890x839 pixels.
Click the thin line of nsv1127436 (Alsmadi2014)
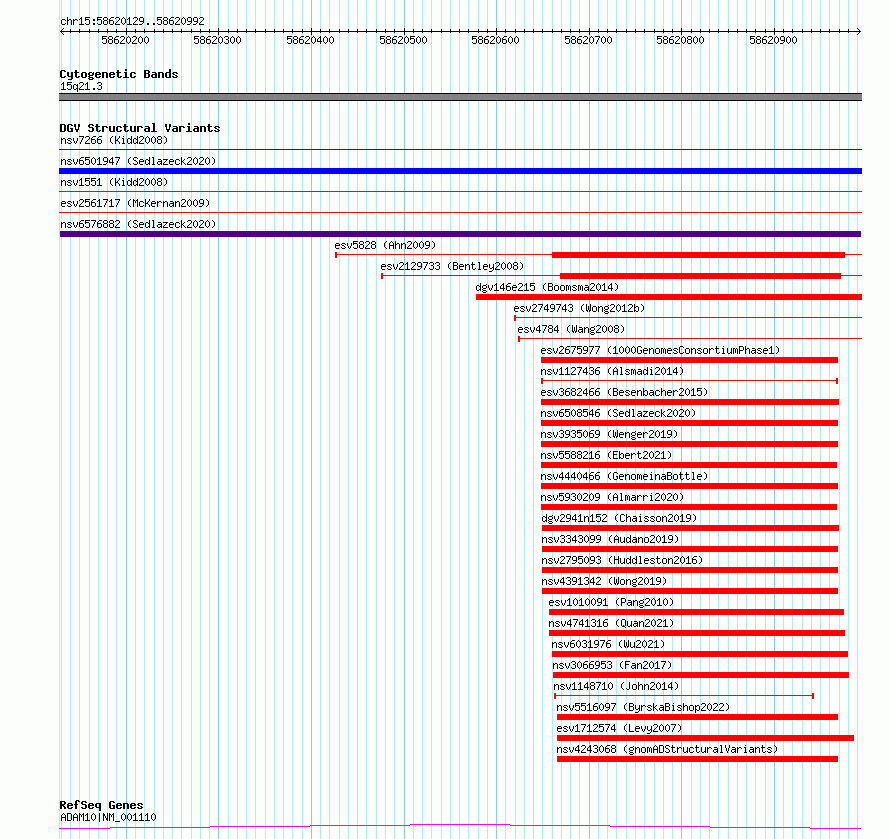690,381
